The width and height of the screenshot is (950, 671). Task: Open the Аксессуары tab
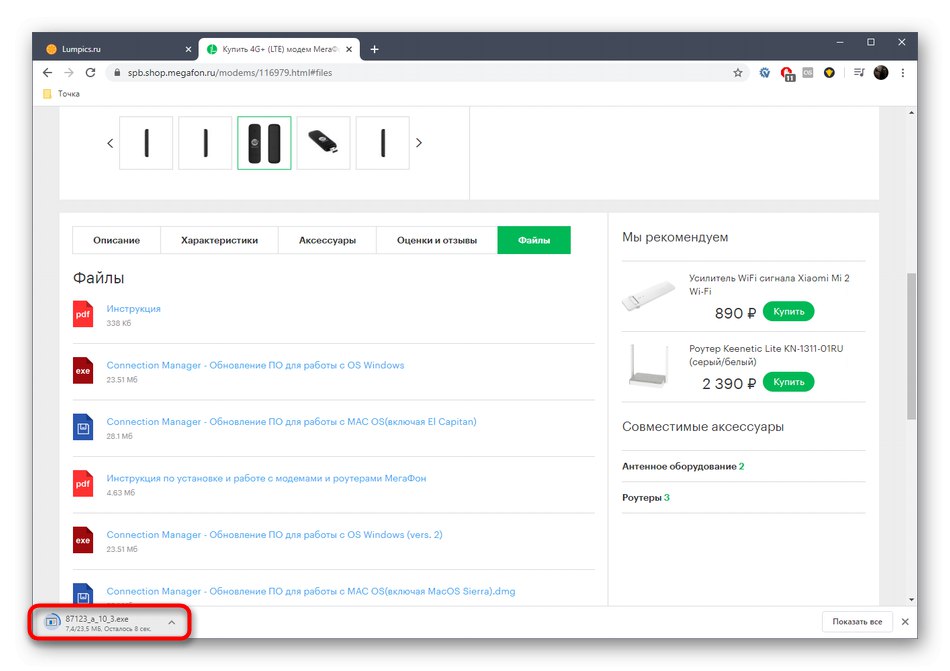click(x=327, y=240)
